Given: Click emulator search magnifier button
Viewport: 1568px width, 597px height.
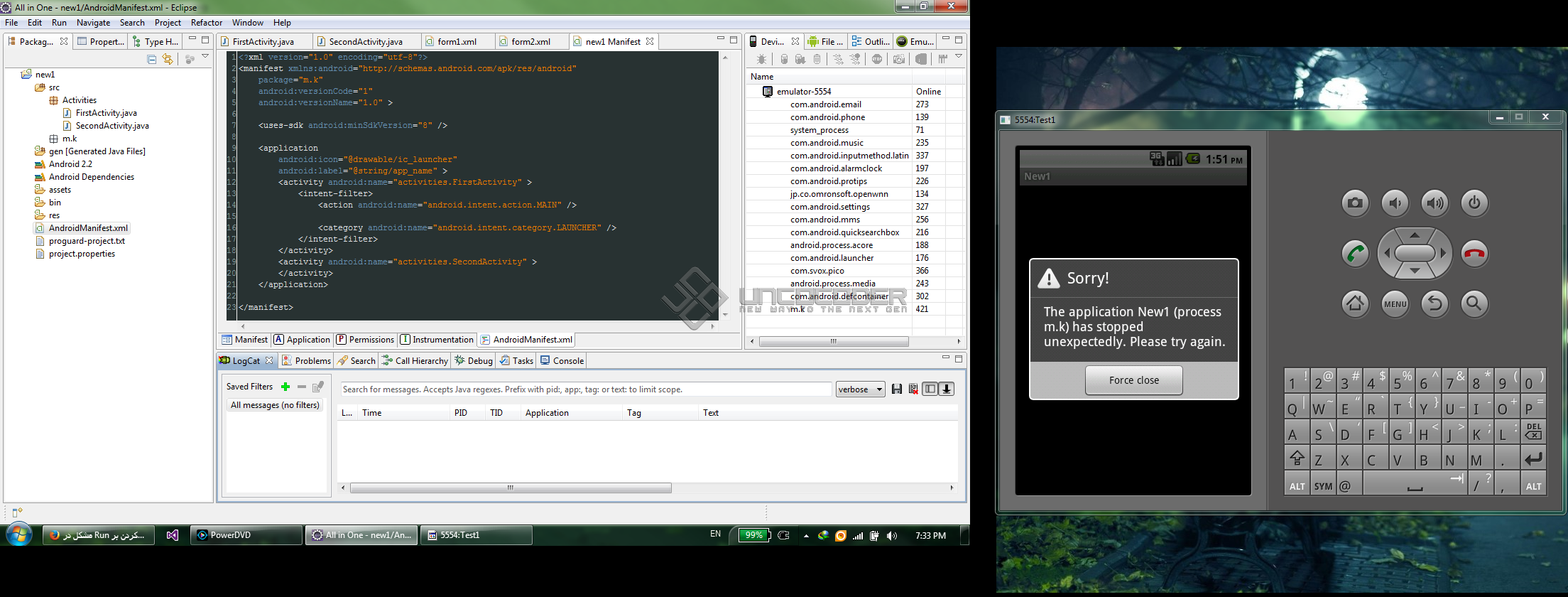Looking at the screenshot, I should tap(1474, 304).
